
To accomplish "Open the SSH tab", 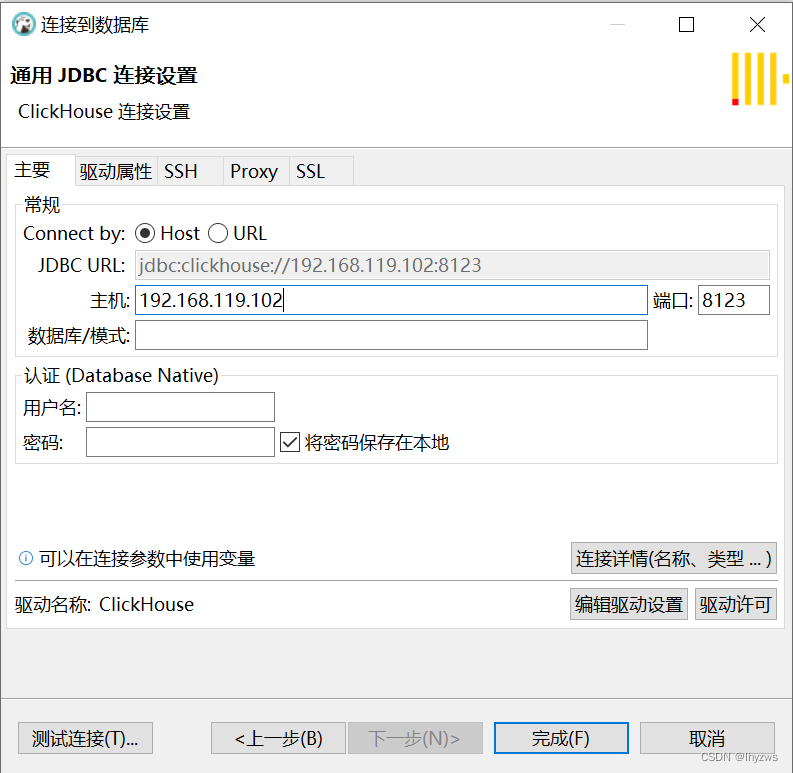I will point(190,171).
